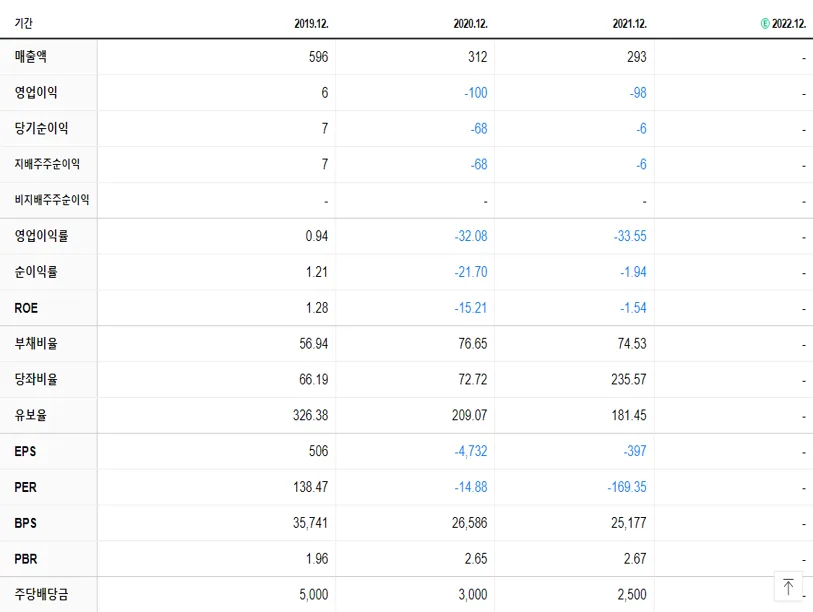Click the green estimate icon beside 2022.12.
Screen dimensions: 813x612
pyautogui.click(x=765, y=23)
